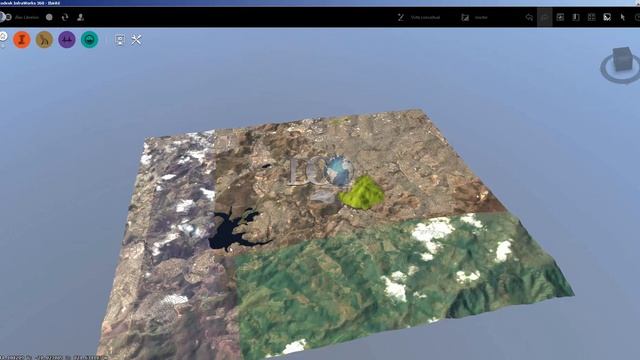
Task: Activate the Select arrow cursor tool
Action: tap(622, 17)
